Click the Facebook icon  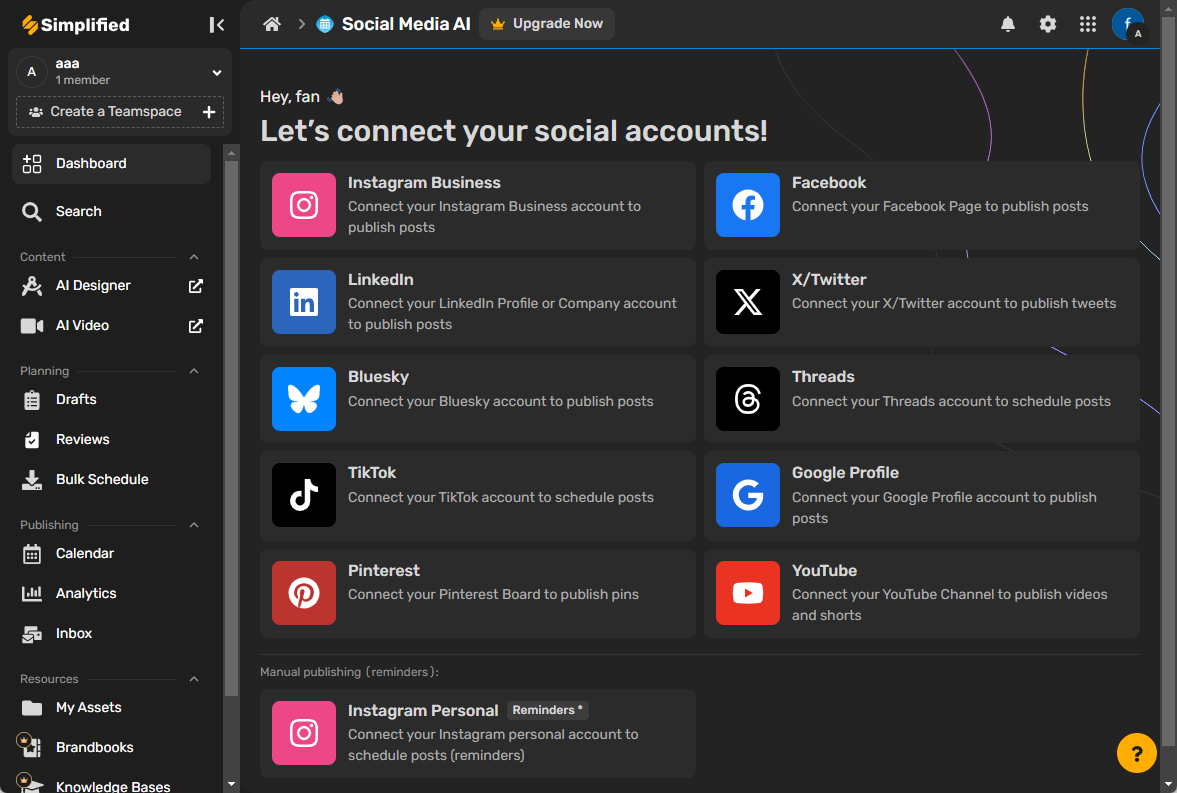(x=748, y=205)
